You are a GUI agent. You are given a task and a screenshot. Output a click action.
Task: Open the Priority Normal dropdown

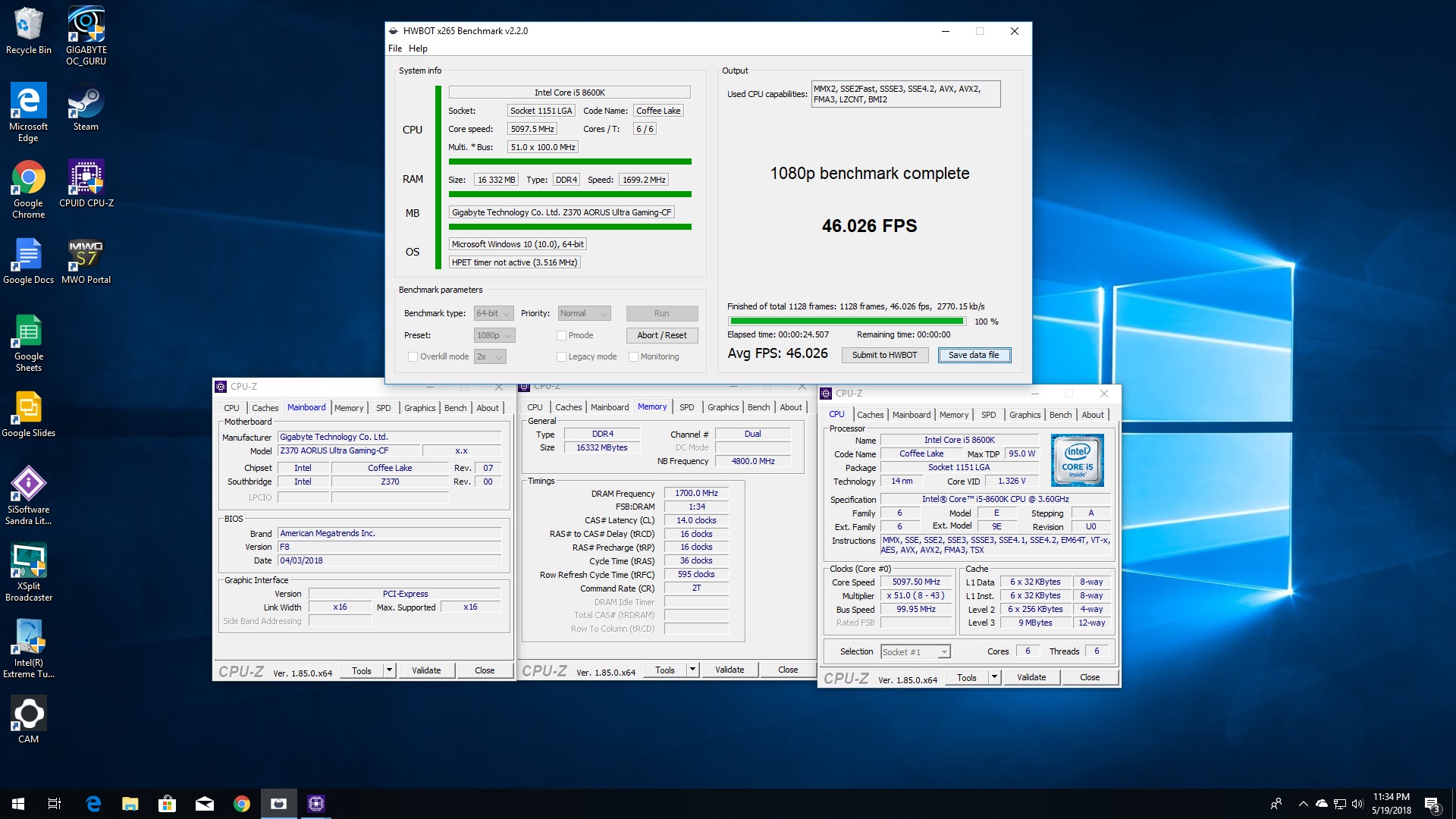(x=584, y=314)
